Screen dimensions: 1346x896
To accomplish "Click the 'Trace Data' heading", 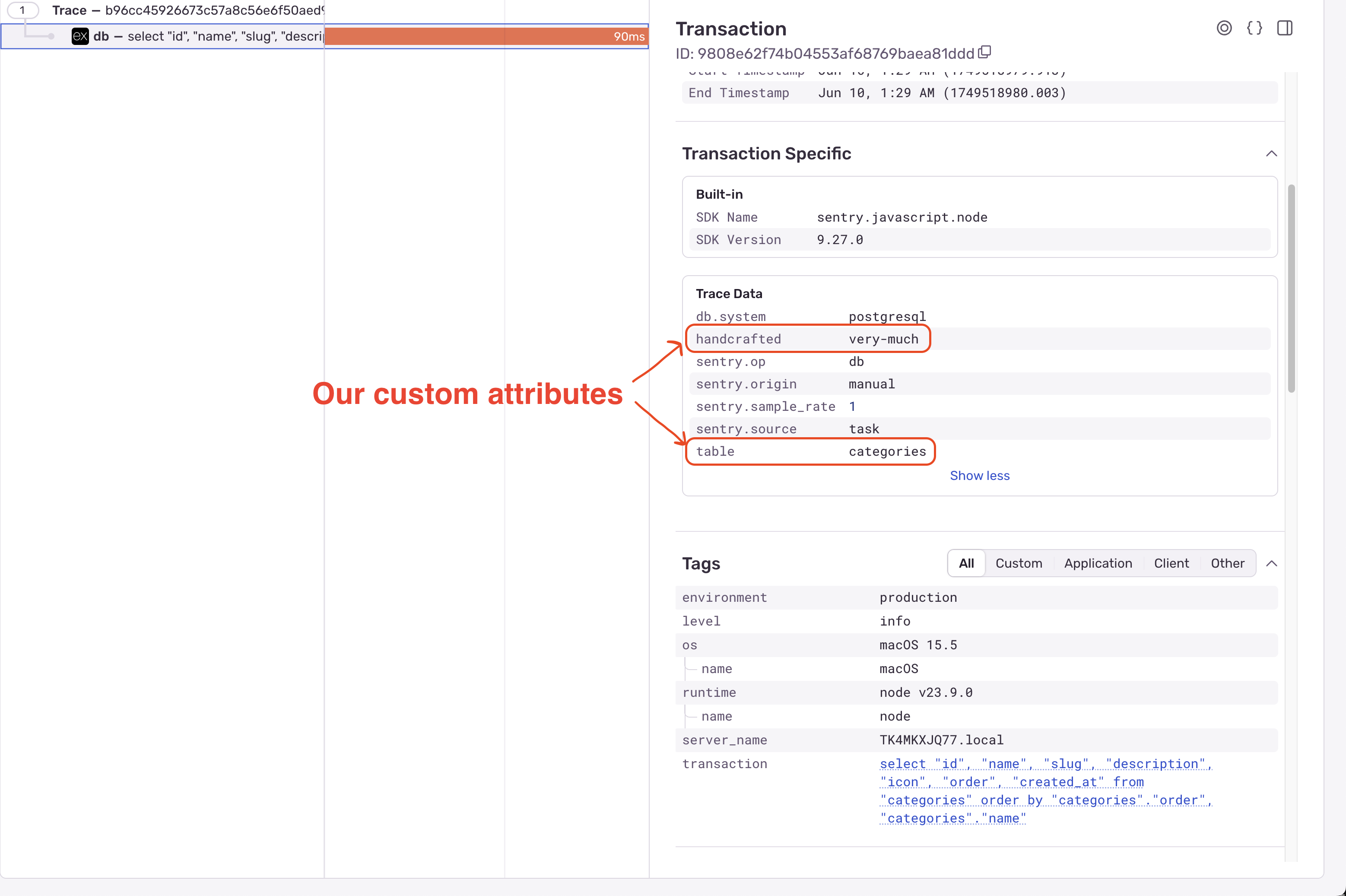I will click(728, 294).
